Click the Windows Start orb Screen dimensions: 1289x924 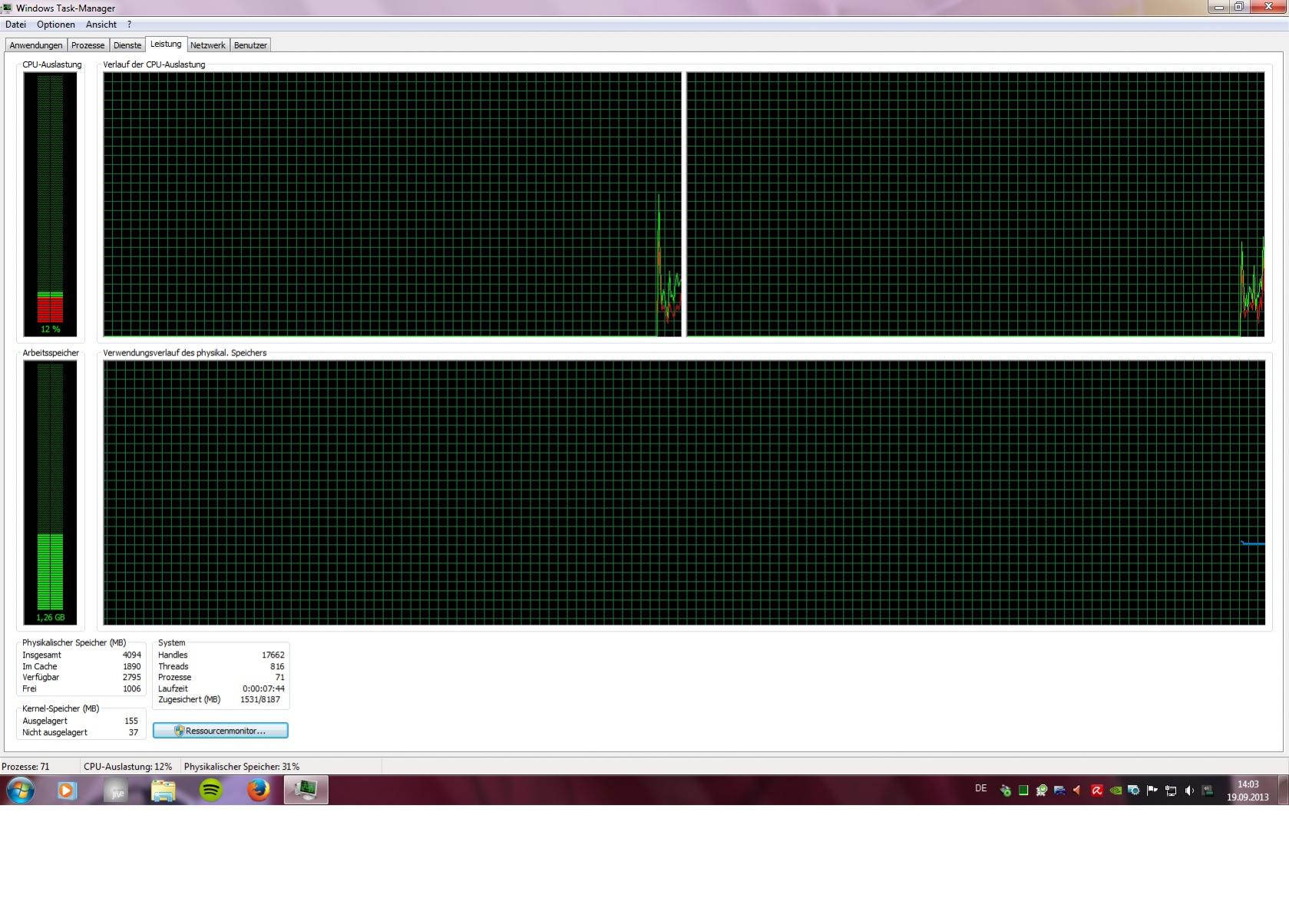21,790
